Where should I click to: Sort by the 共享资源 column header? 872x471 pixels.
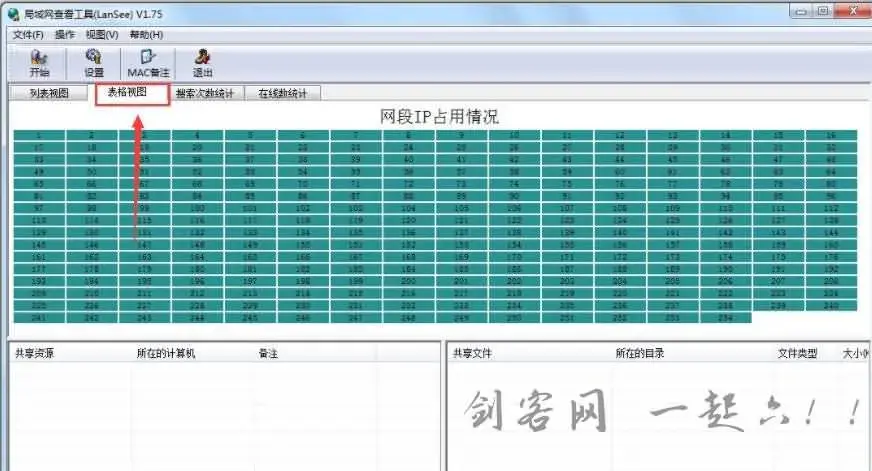click(34, 353)
